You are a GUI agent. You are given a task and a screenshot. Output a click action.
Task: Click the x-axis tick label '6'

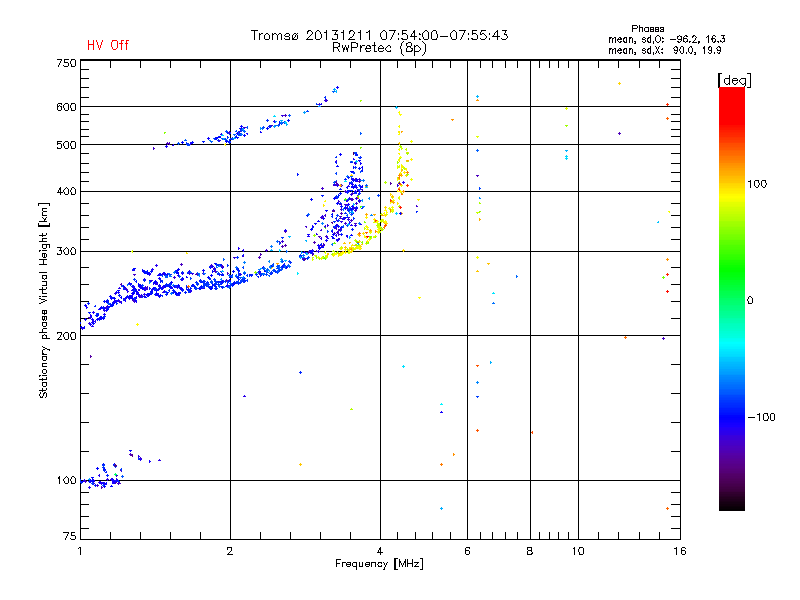(x=467, y=551)
